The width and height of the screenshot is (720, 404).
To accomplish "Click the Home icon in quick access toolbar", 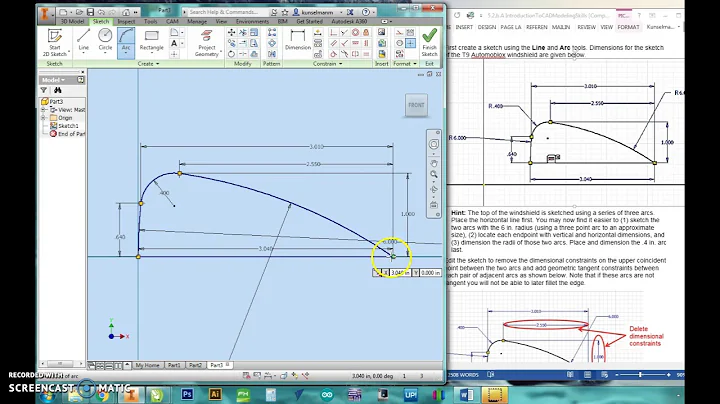I will pyautogui.click(x=126, y=12).
